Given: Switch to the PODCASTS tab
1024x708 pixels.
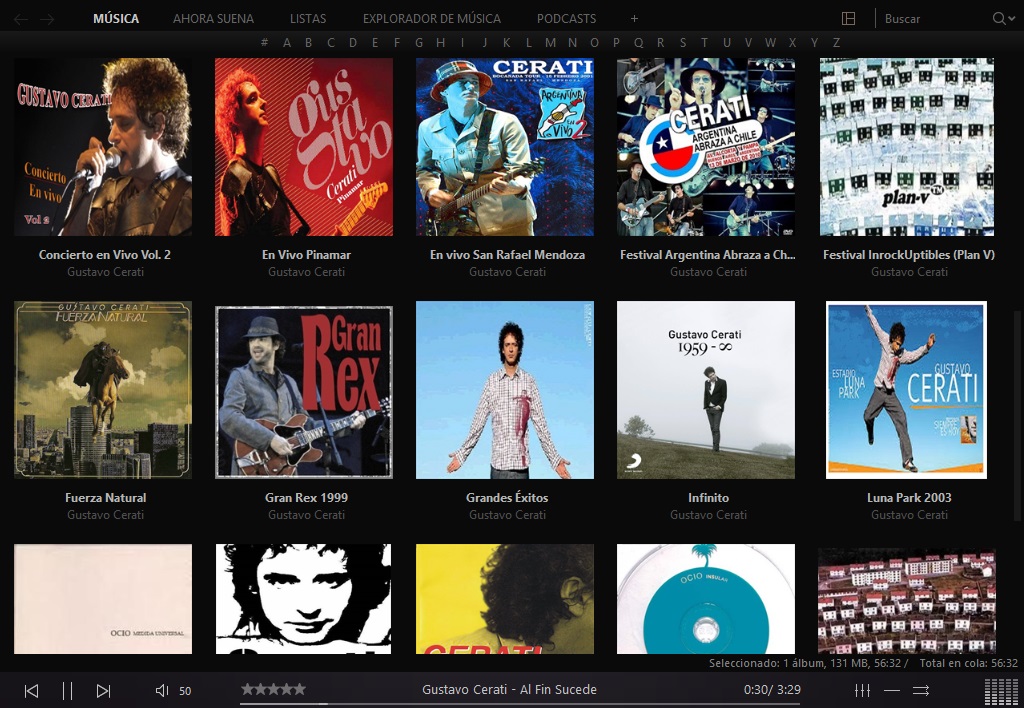Looking at the screenshot, I should (x=566, y=18).
